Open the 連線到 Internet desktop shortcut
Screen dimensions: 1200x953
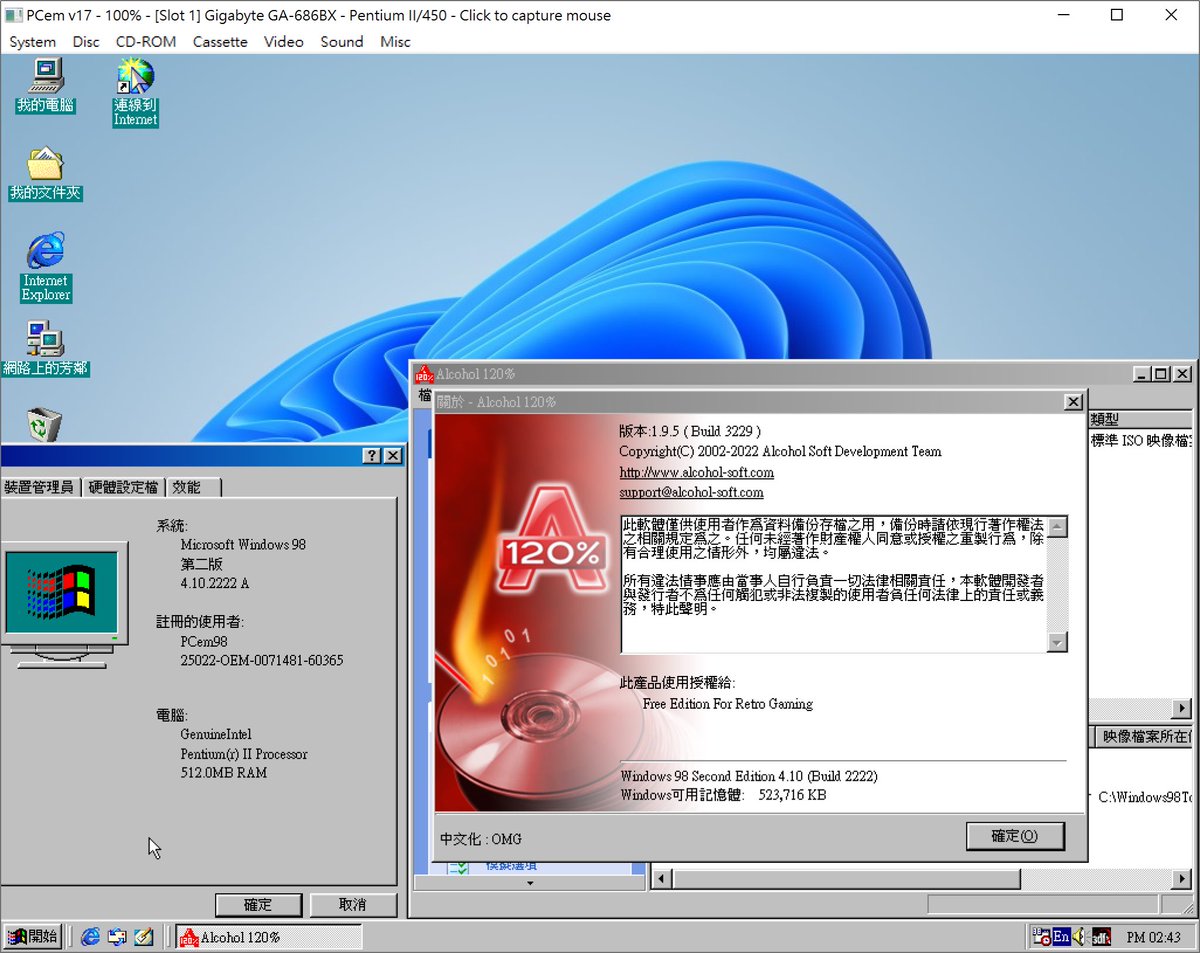pyautogui.click(x=135, y=92)
